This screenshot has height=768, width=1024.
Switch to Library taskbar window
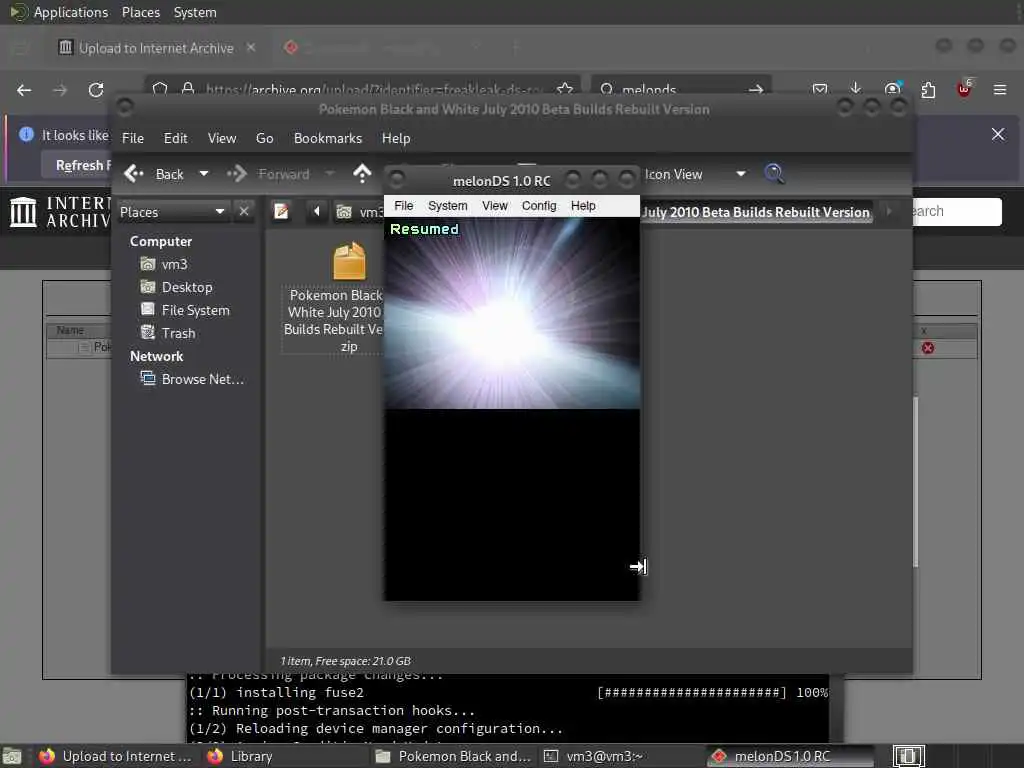(x=240, y=756)
